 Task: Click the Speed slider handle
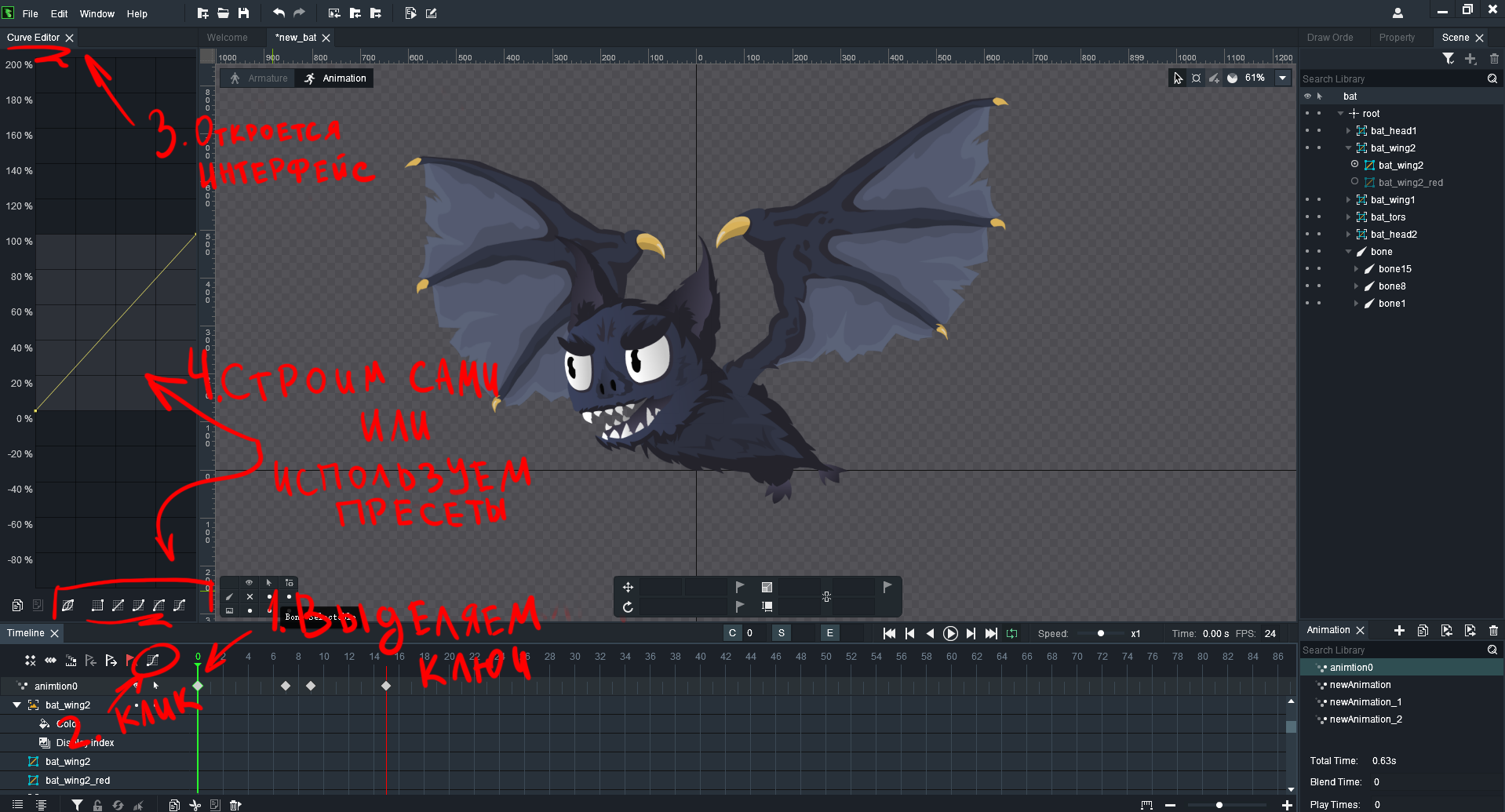coord(1100,633)
